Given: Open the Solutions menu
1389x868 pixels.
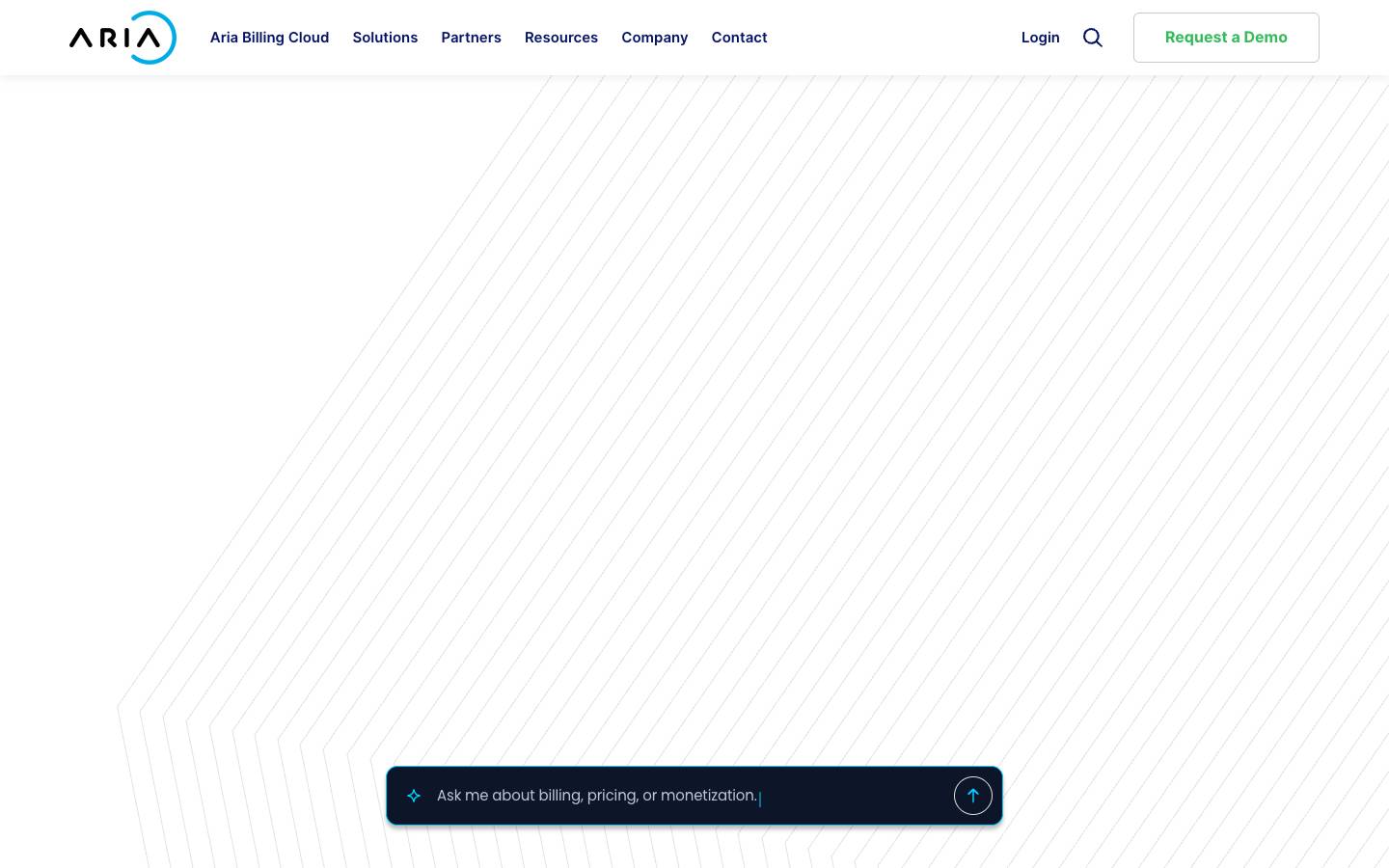Looking at the screenshot, I should tap(385, 38).
